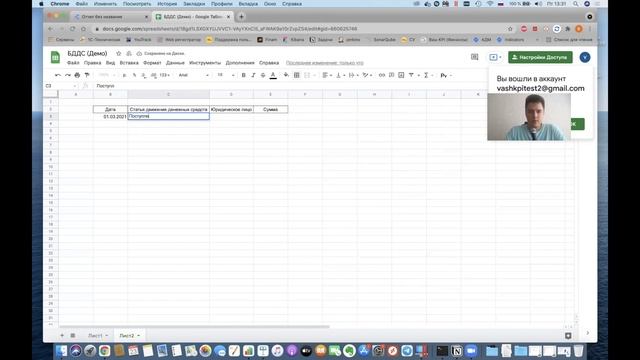Switch to Лист1 sheet tab
The width and height of the screenshot is (640, 360).
click(x=98, y=336)
